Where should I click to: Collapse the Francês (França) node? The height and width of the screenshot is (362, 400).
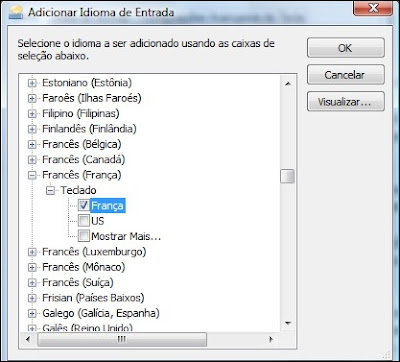pos(32,175)
